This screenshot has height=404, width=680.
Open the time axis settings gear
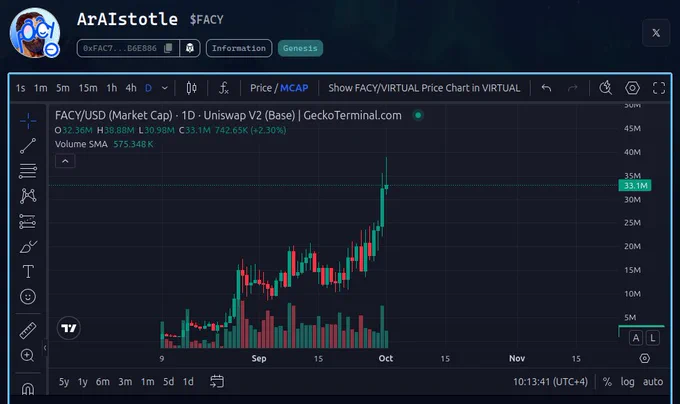pos(645,358)
